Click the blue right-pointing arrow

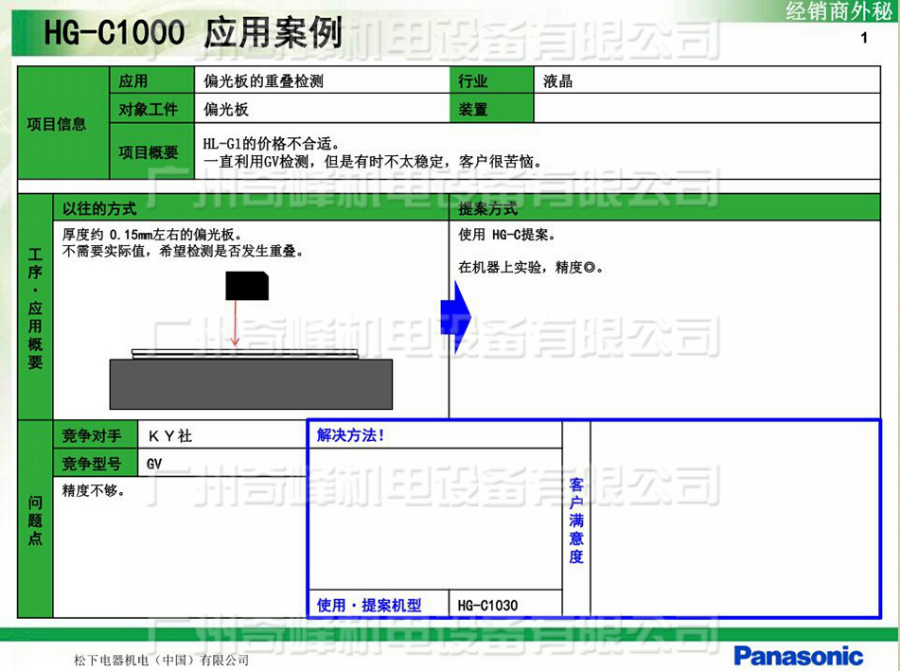tap(455, 317)
